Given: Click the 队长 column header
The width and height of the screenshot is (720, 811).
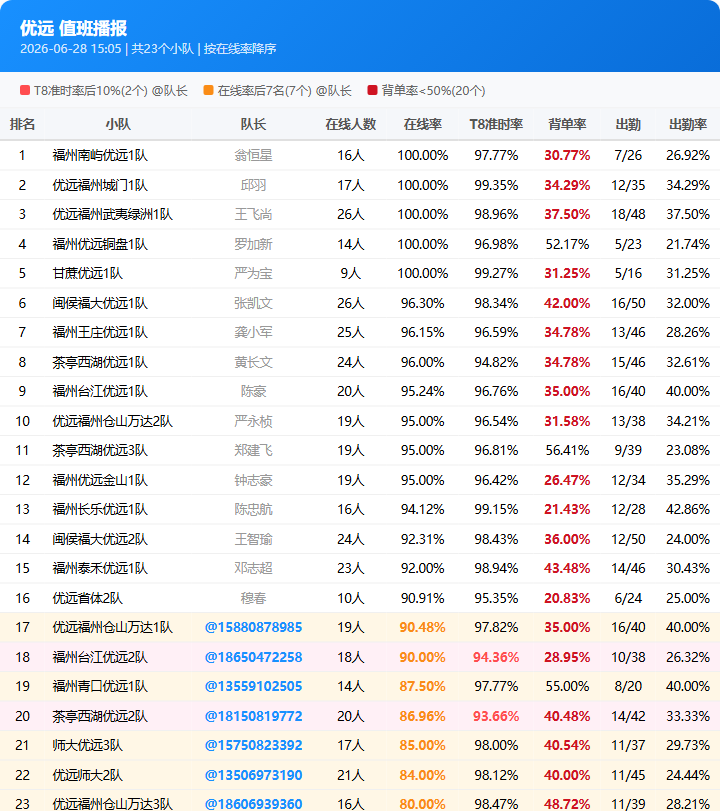Looking at the screenshot, I should point(253,124).
